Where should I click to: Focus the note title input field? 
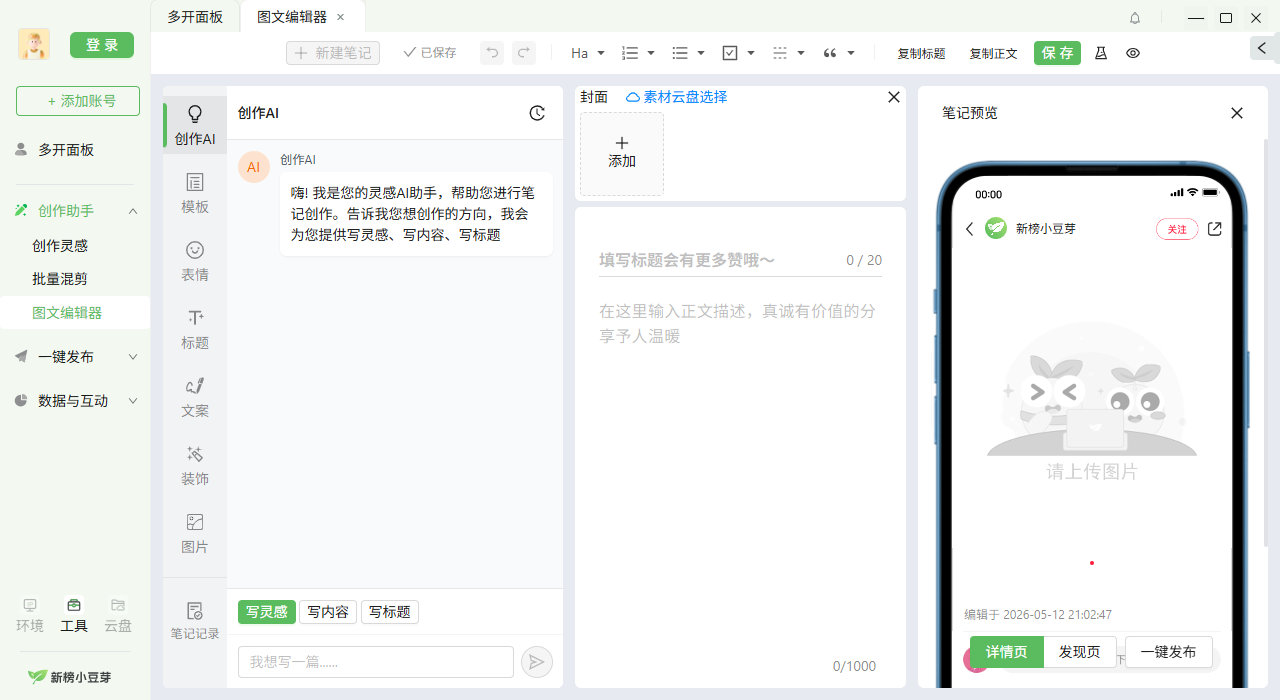(740, 260)
